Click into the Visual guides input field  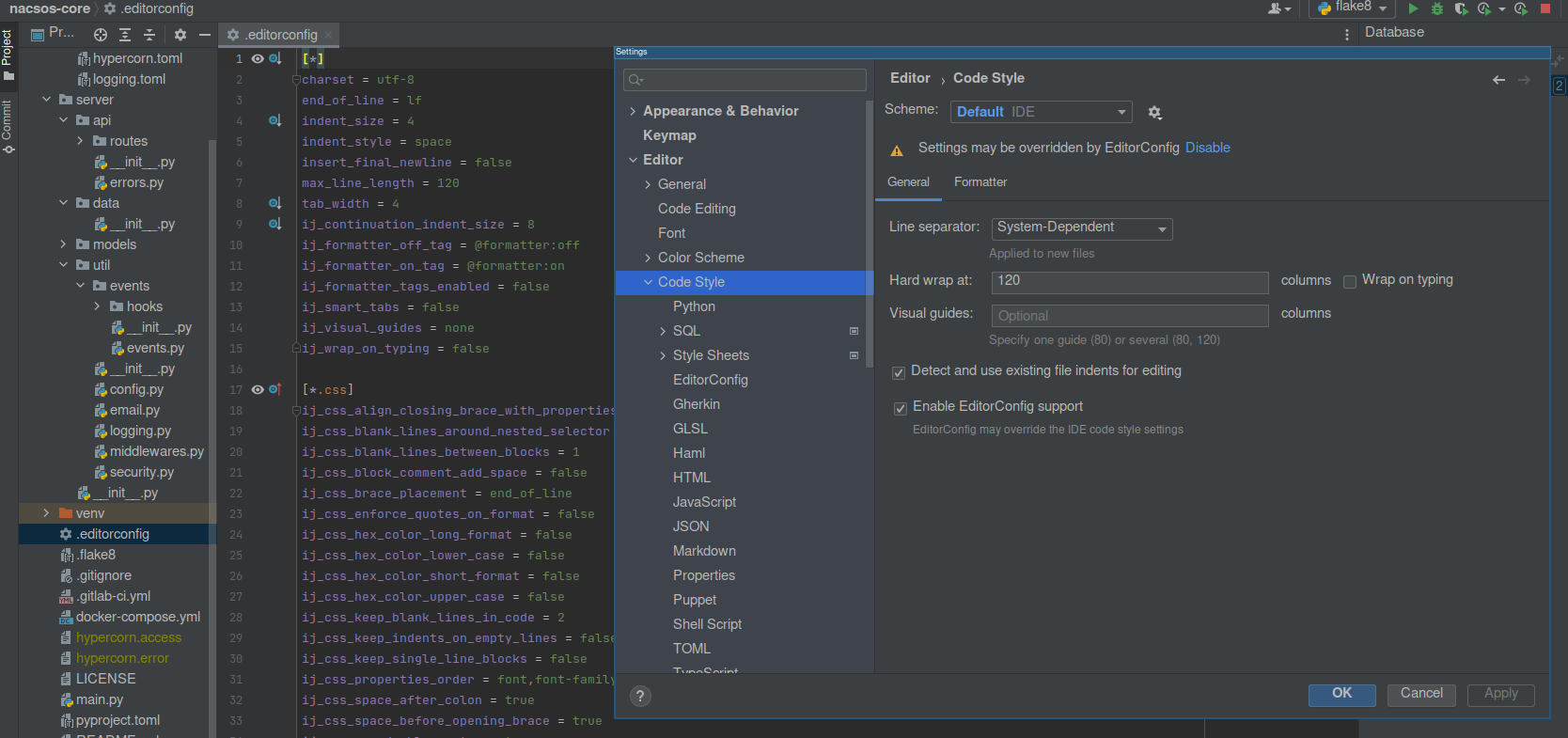tap(1129, 316)
